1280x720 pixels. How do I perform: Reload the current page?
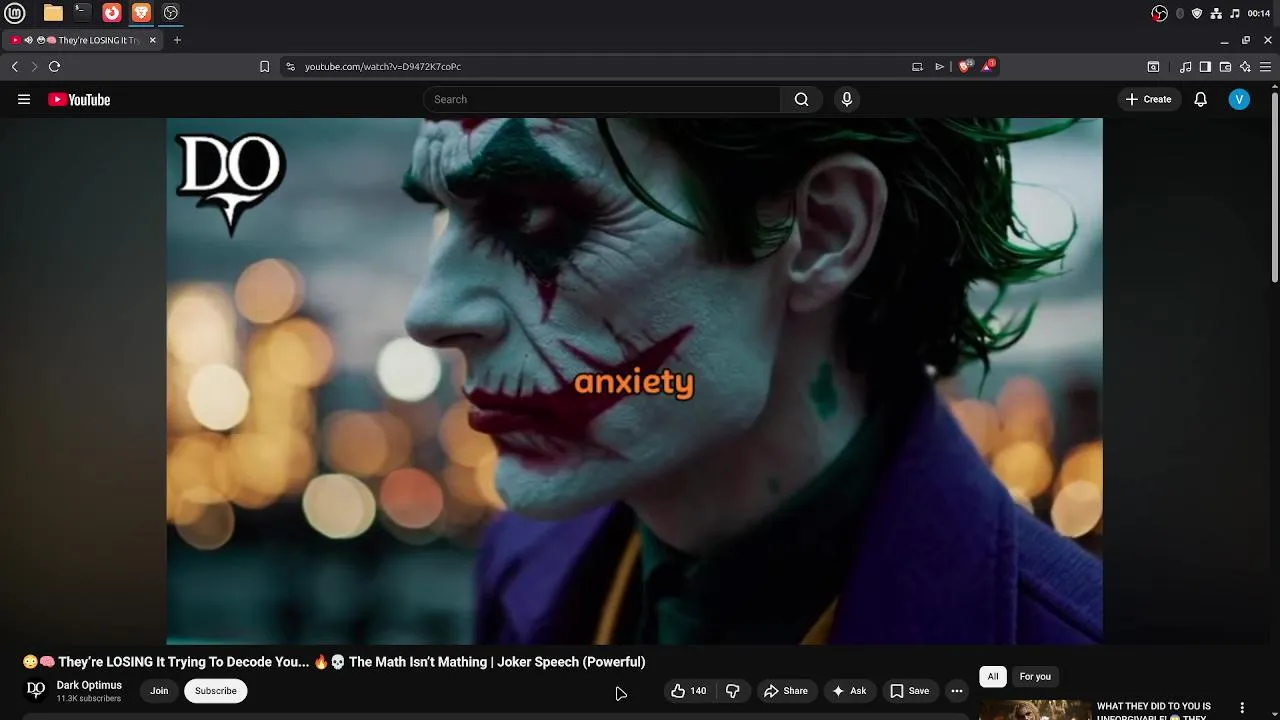click(54, 66)
